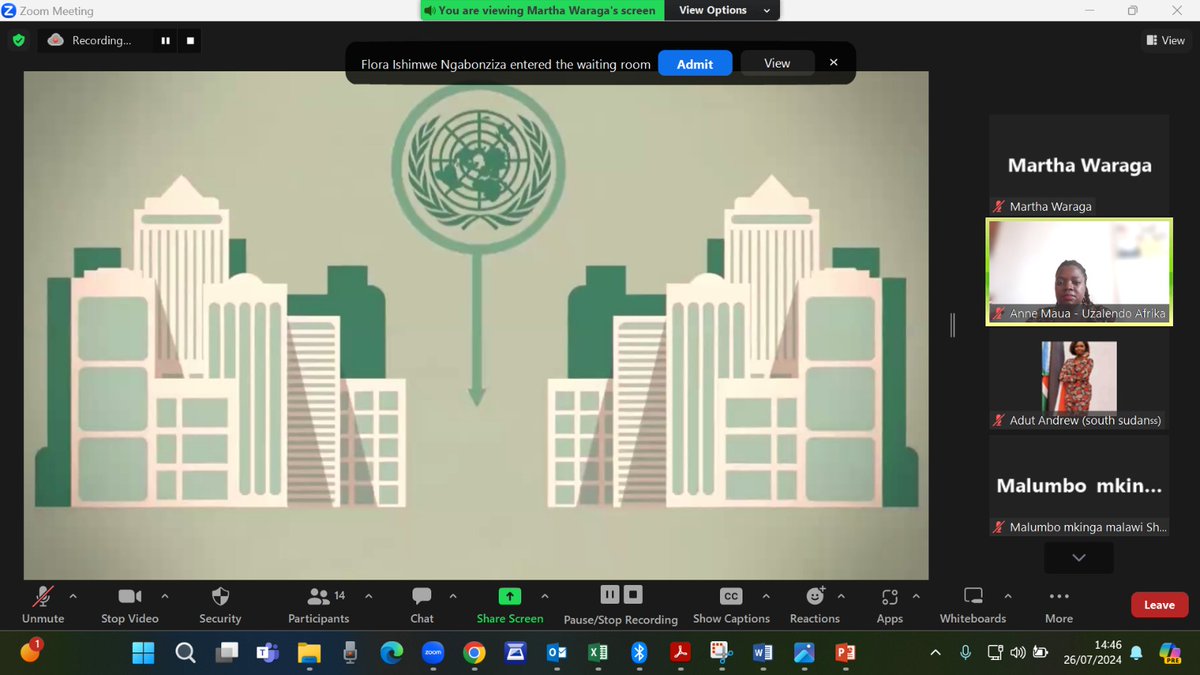This screenshot has height=675, width=1200.
Task: Open File Explorer from the taskbar
Action: pyautogui.click(x=308, y=653)
